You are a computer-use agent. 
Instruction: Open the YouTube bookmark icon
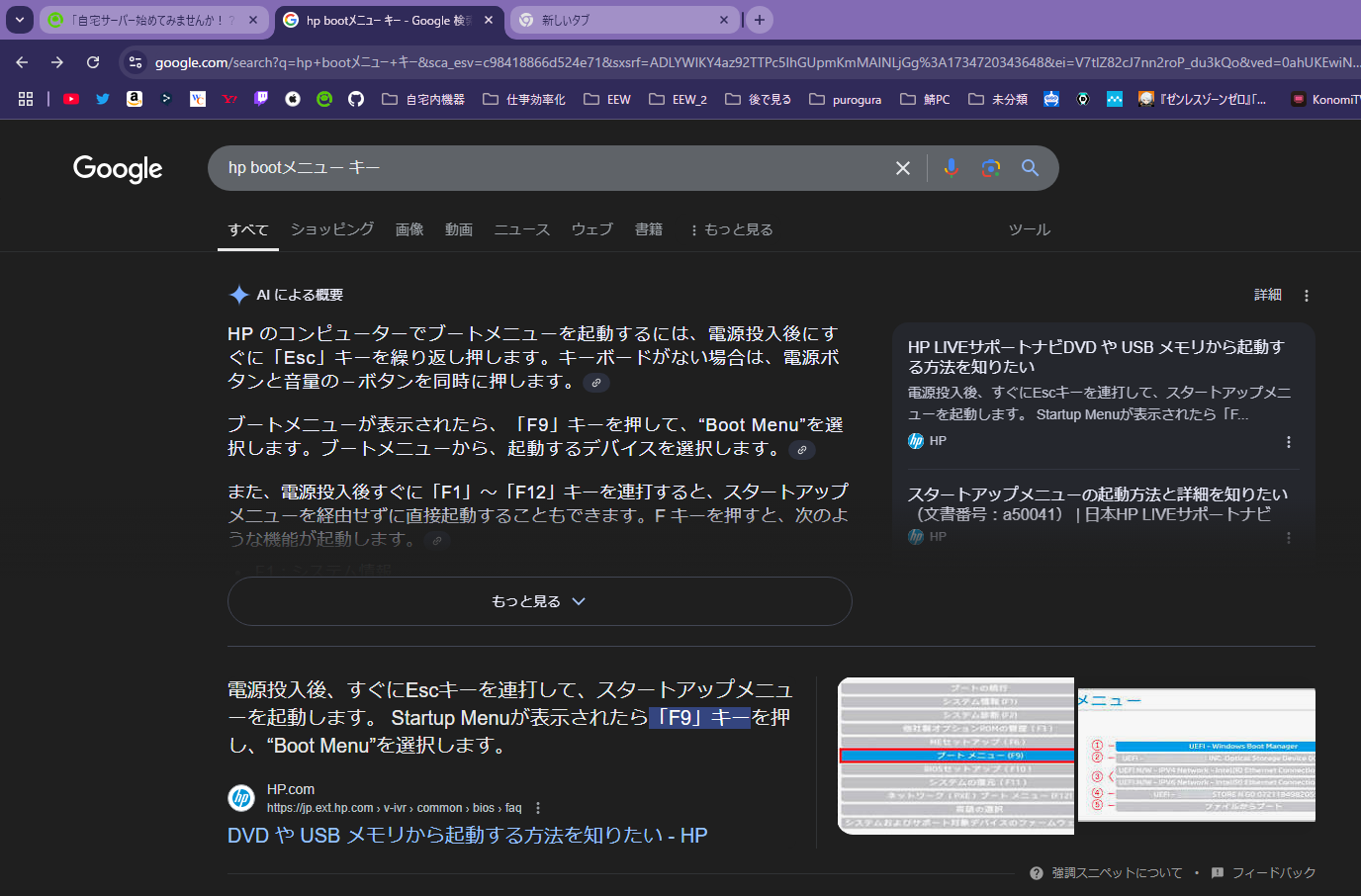coord(71,99)
